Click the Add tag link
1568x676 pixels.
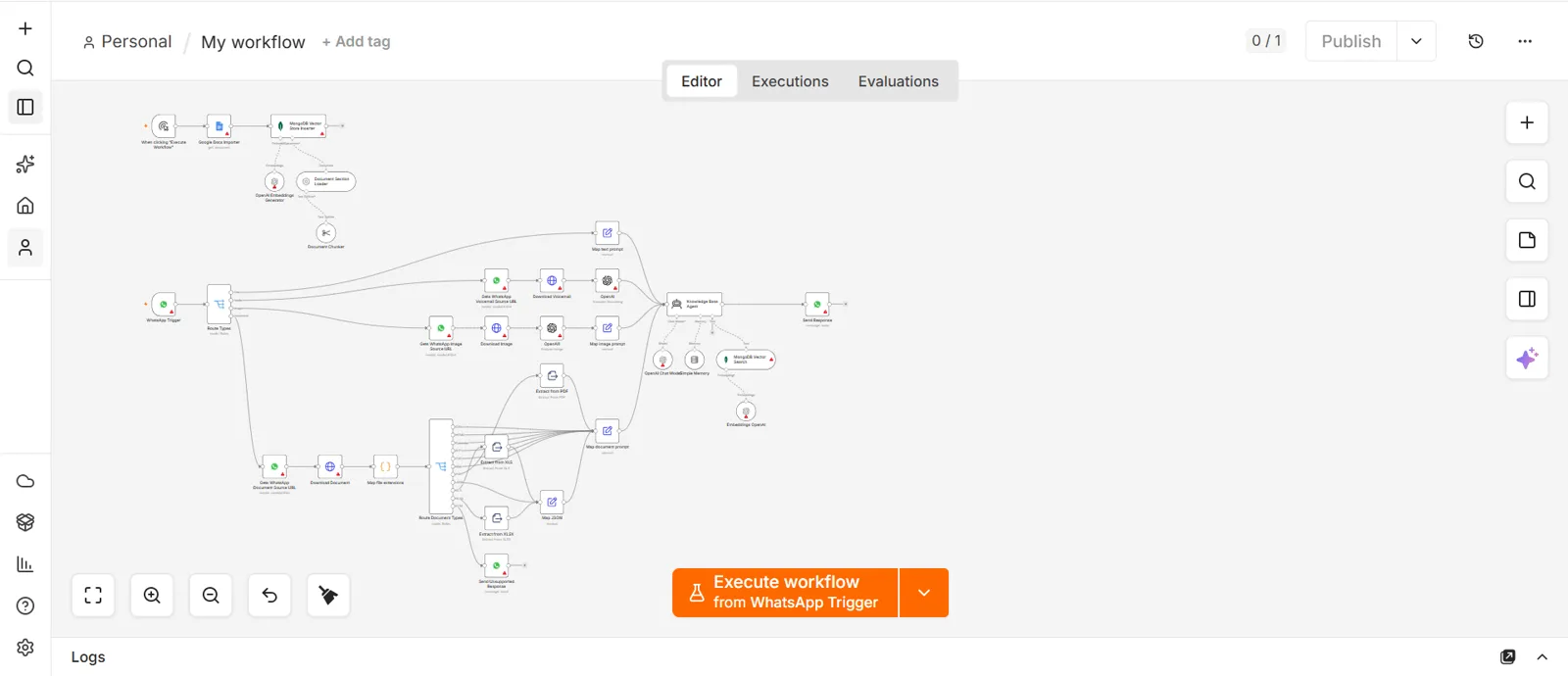click(357, 42)
